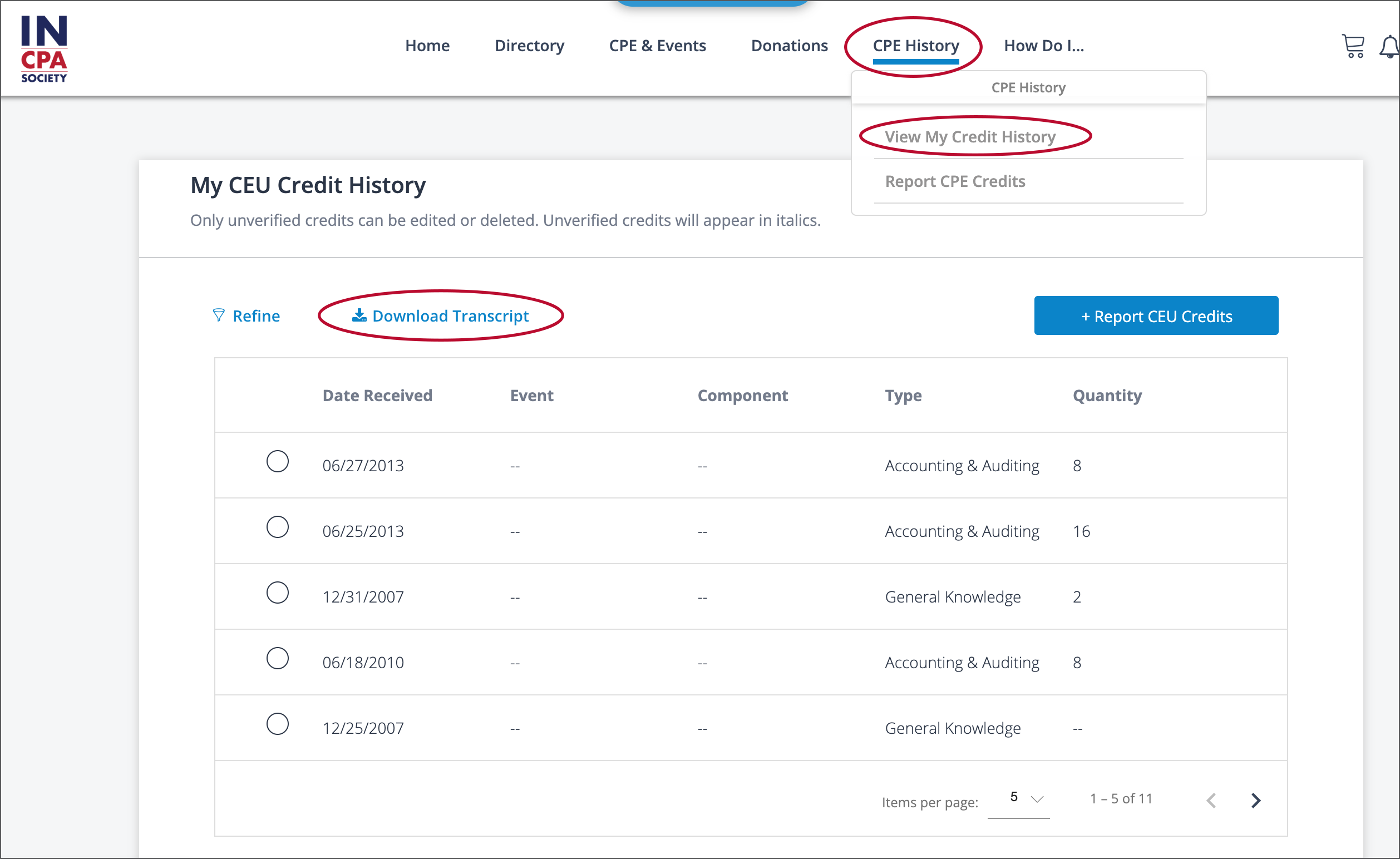
Task: Select the 12/25/2007 credit row
Action: coord(278,724)
